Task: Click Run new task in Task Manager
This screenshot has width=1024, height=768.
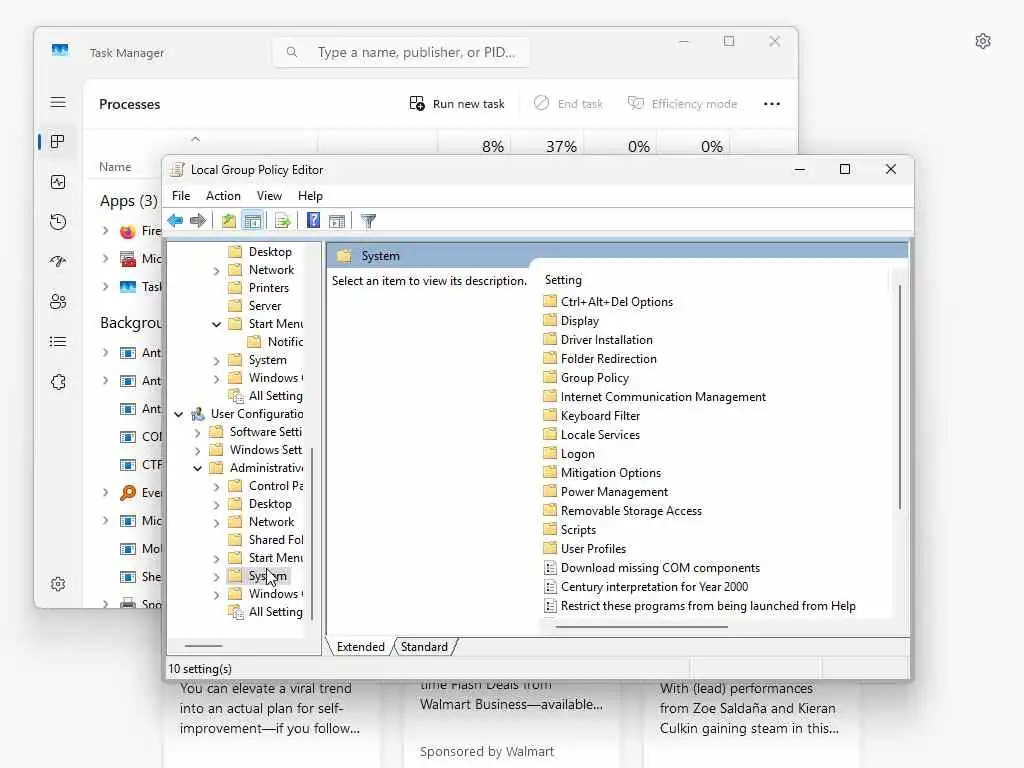Action: pyautogui.click(x=457, y=104)
